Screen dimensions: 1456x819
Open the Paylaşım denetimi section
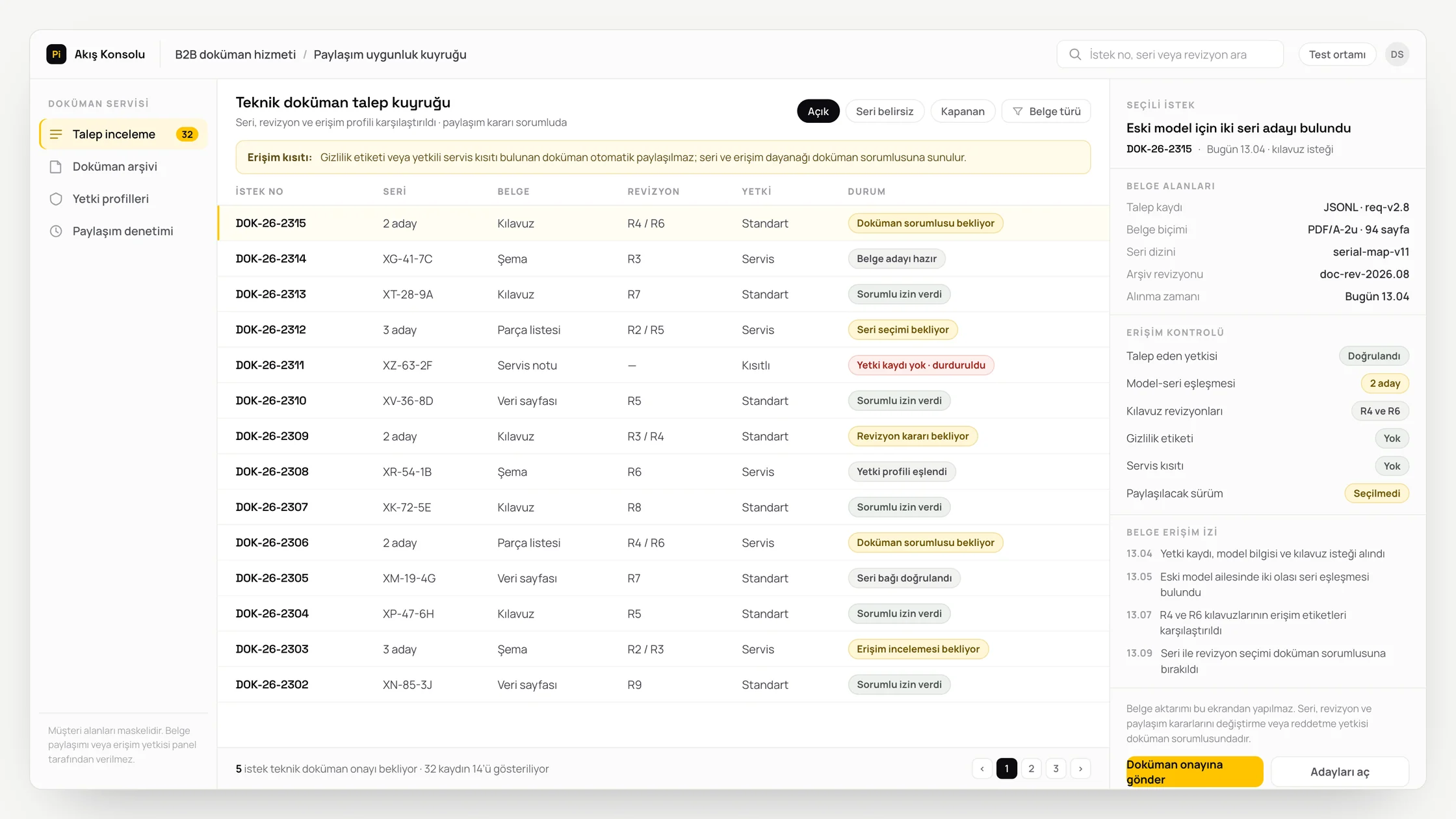123,231
